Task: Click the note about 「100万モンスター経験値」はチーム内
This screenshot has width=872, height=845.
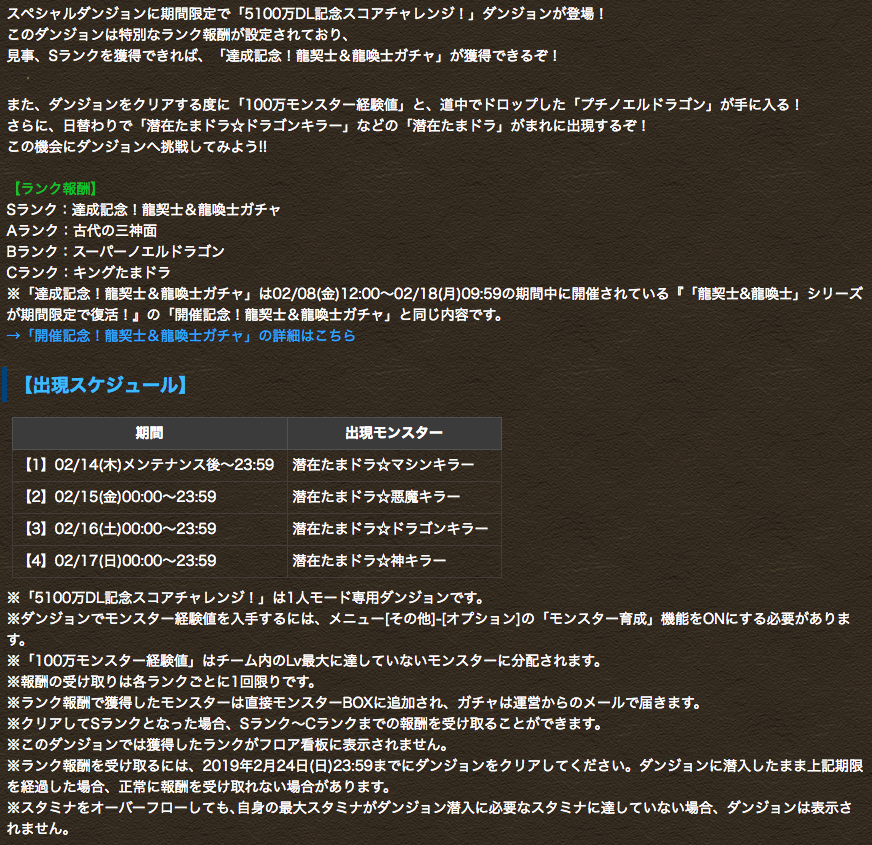Action: coord(305,660)
